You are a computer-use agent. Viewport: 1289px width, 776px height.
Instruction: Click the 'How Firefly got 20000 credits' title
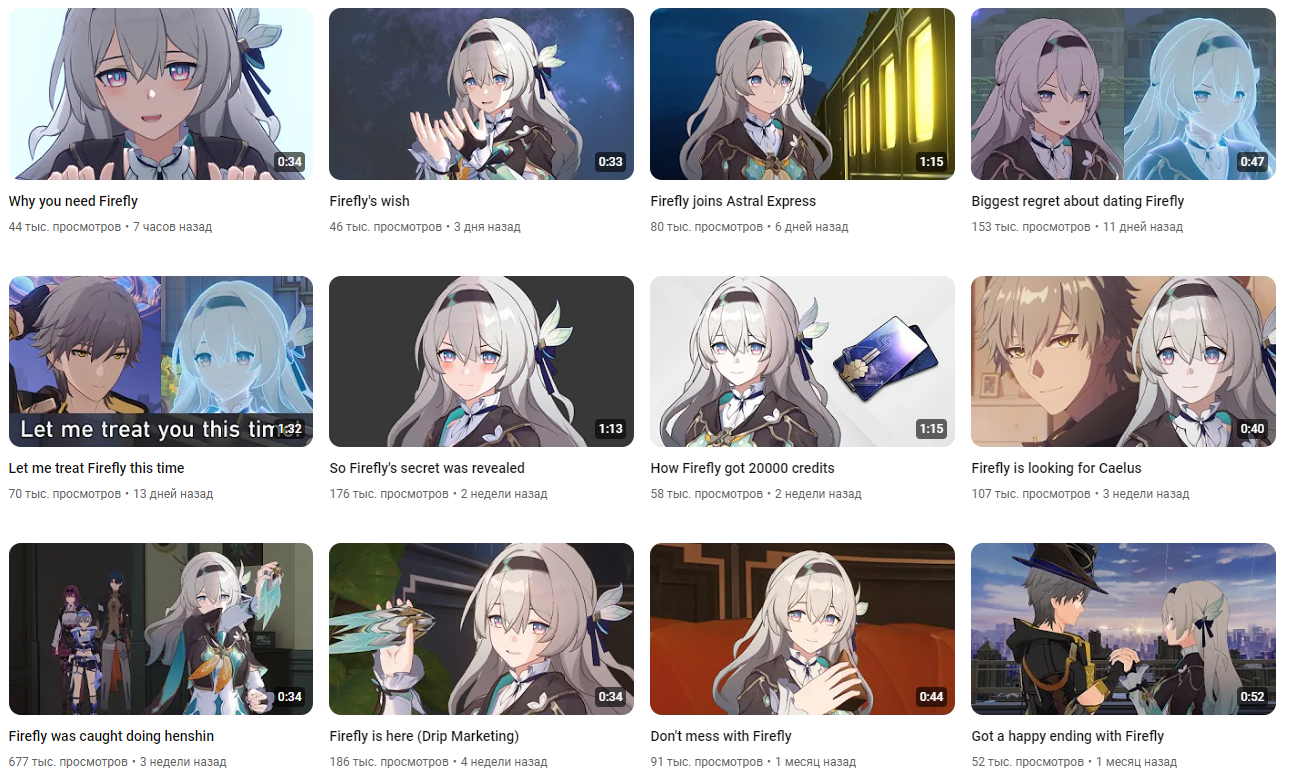point(742,468)
